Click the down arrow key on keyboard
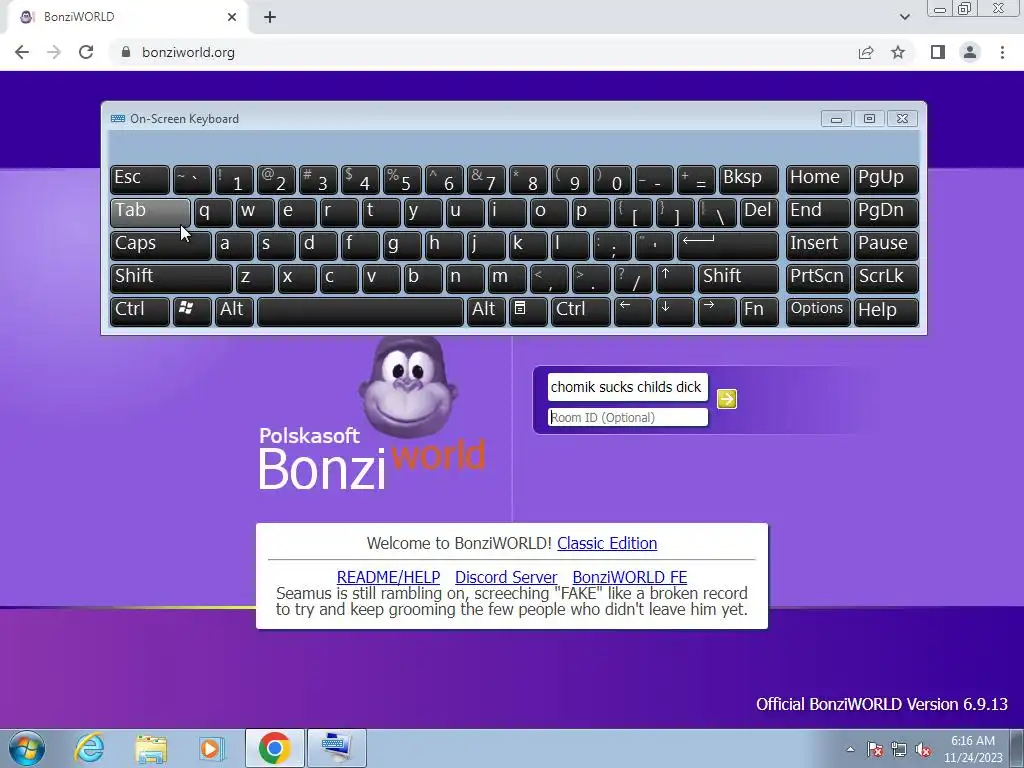 coord(675,310)
